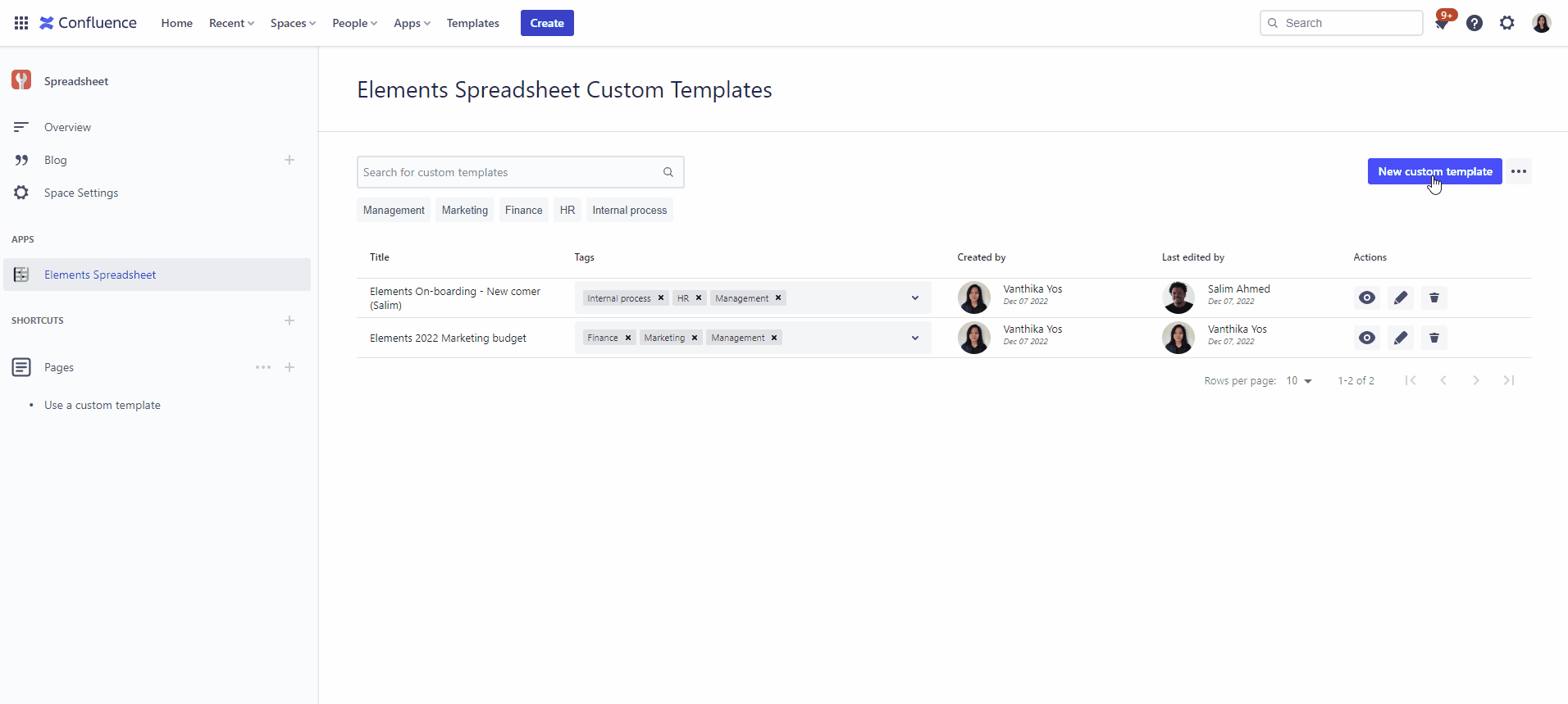Delete the Elements 2022 Marketing budget template
The width and height of the screenshot is (1568, 704).
[x=1434, y=338]
